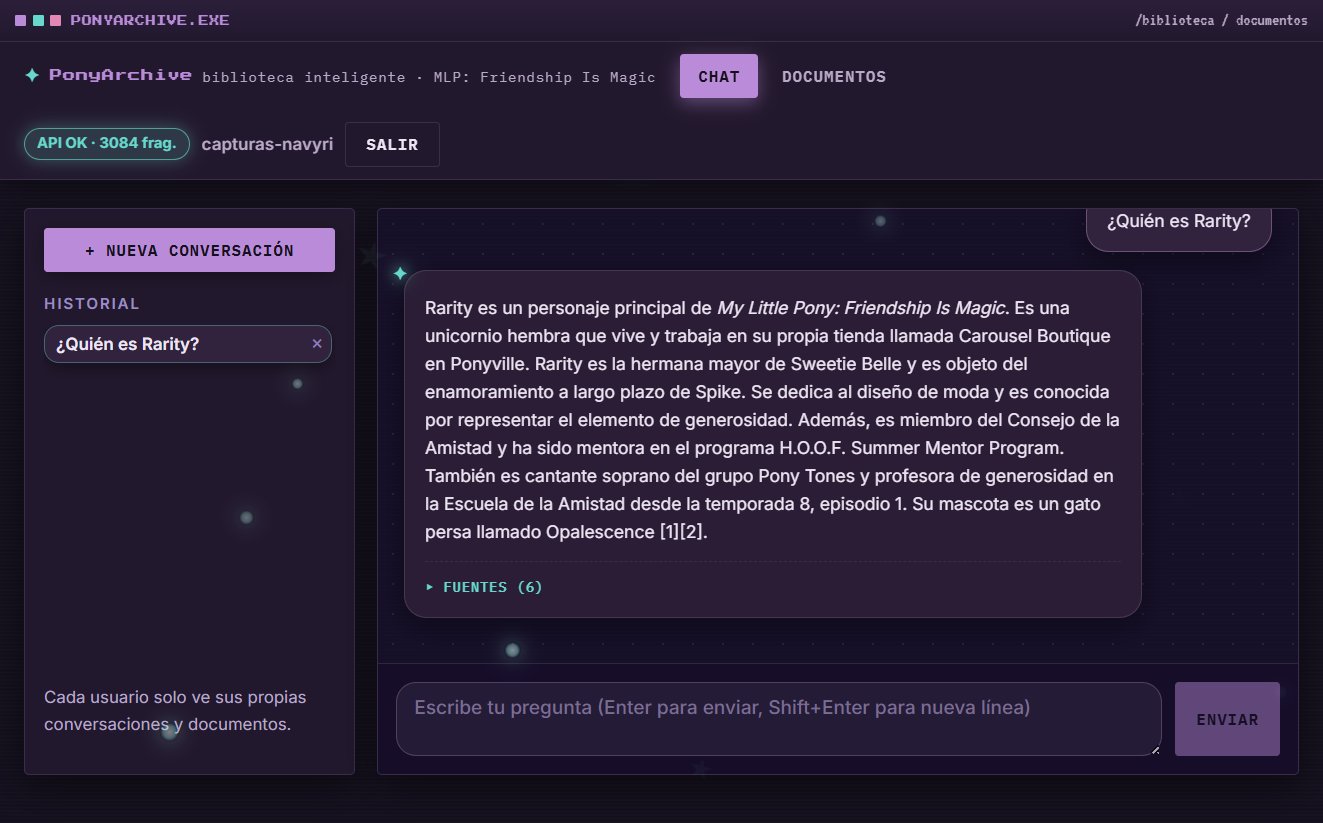Click the note 'Cada usuario solo ve sus propias conversaciones'
This screenshot has width=1323, height=823.
175,710
